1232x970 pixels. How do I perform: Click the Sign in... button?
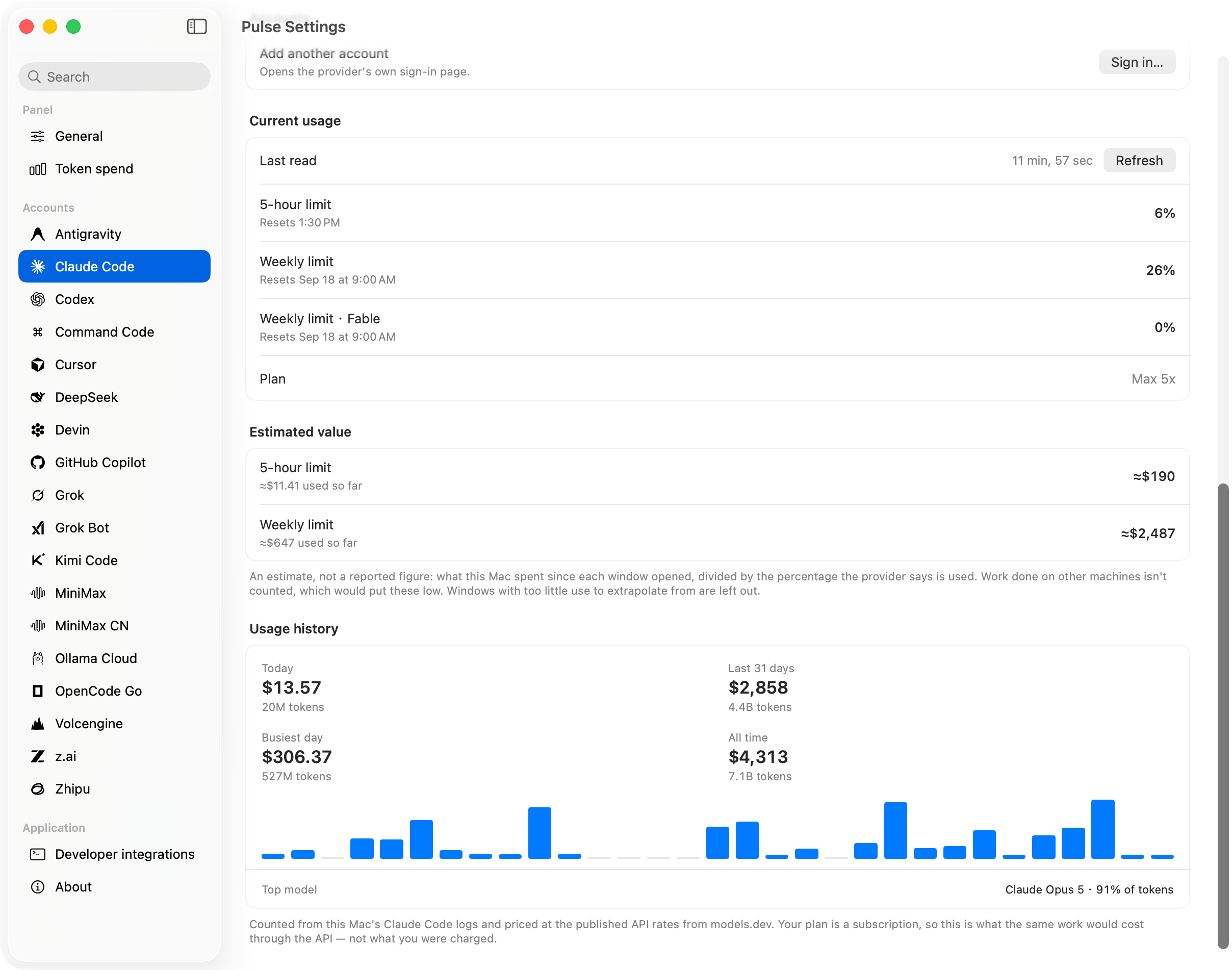tap(1137, 62)
